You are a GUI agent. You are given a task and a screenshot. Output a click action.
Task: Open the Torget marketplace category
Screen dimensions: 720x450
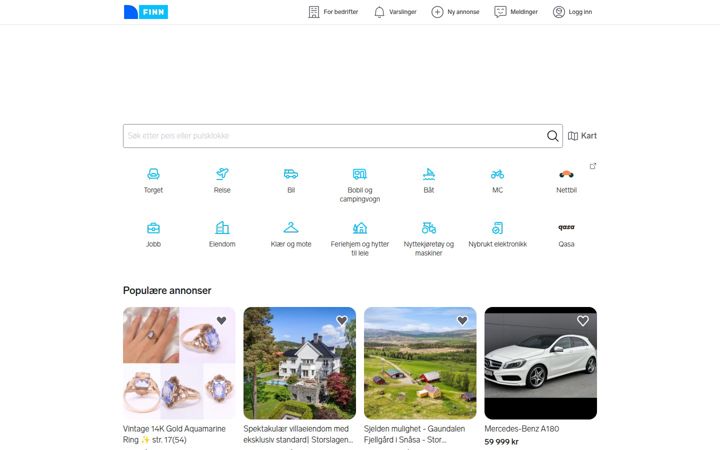[153, 181]
